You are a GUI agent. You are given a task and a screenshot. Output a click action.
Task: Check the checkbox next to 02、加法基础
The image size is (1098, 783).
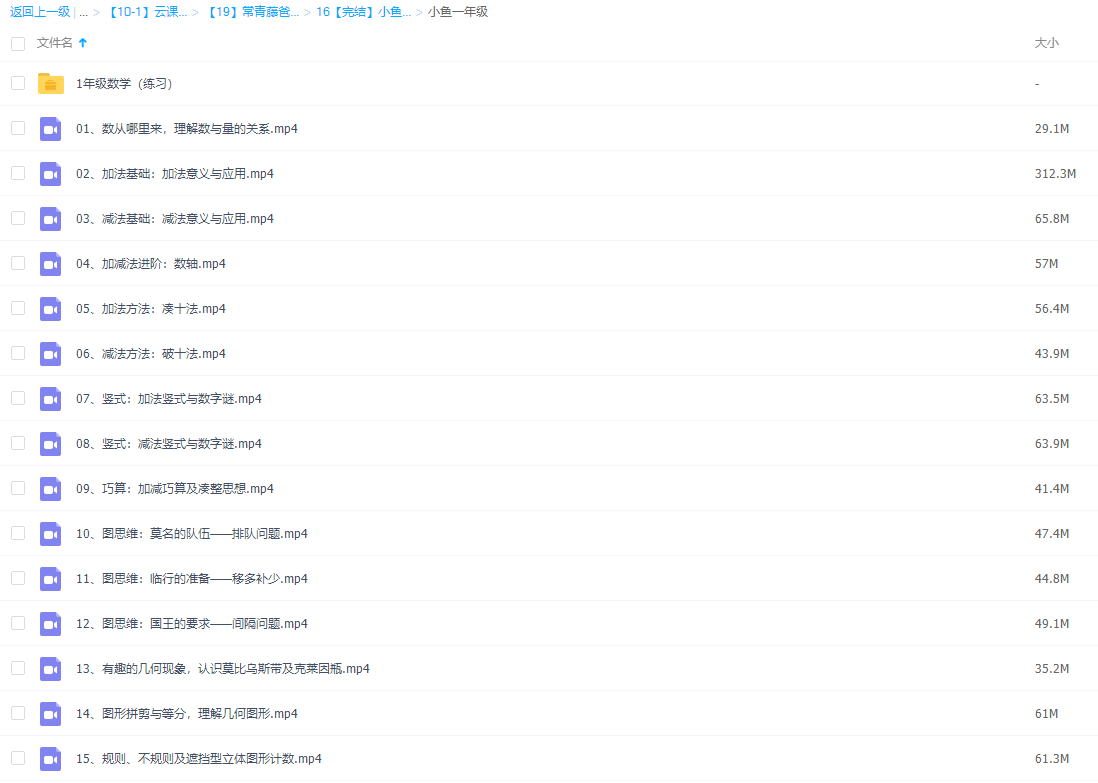click(x=17, y=173)
